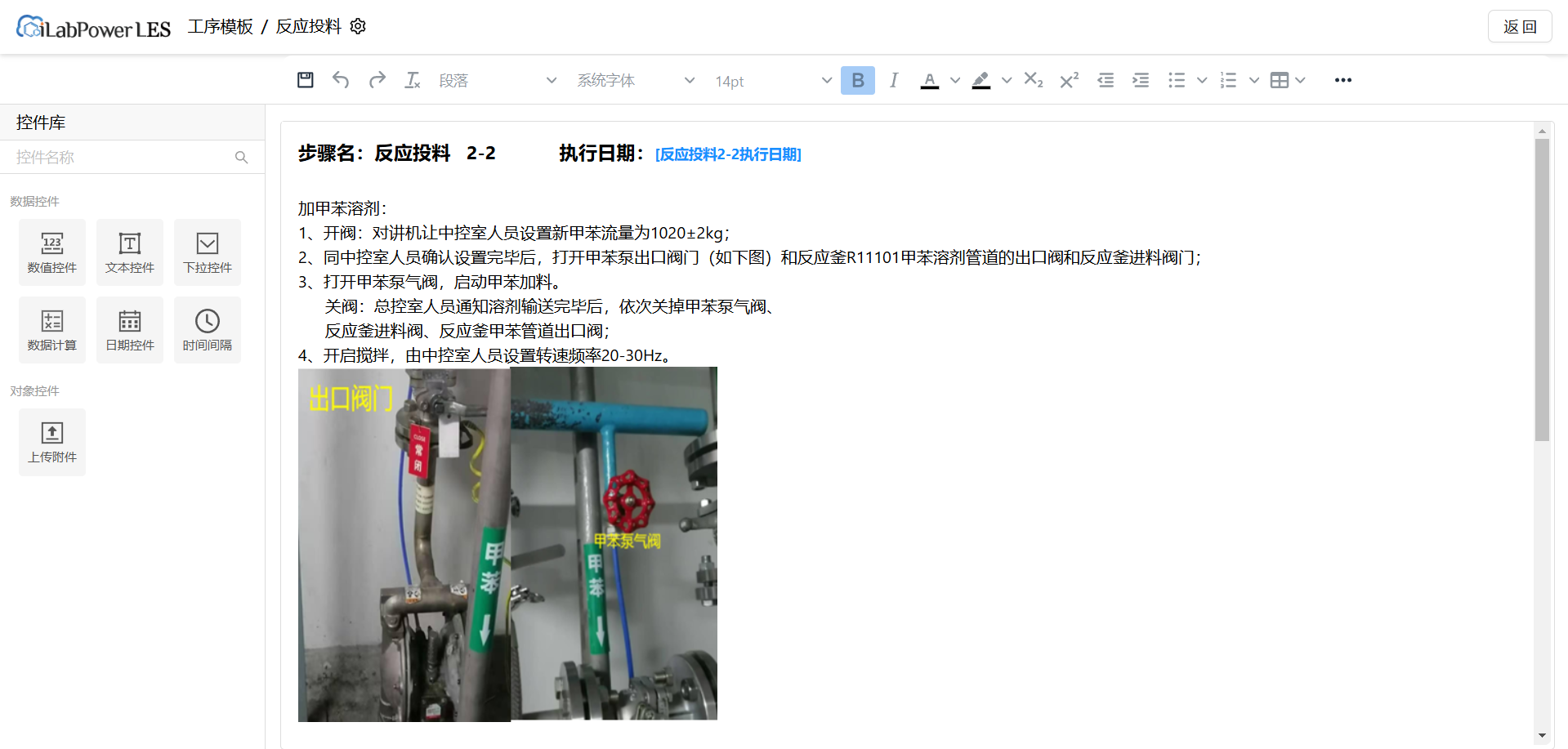Open settings gear next to 反应投料

(358, 26)
